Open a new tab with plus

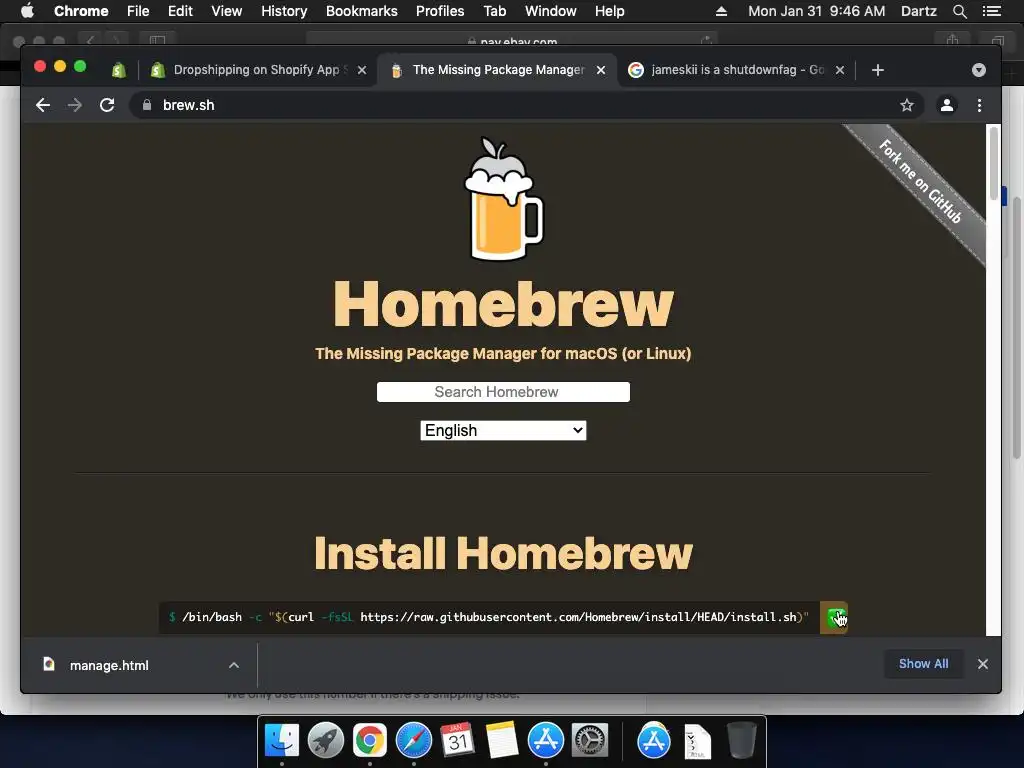click(878, 70)
